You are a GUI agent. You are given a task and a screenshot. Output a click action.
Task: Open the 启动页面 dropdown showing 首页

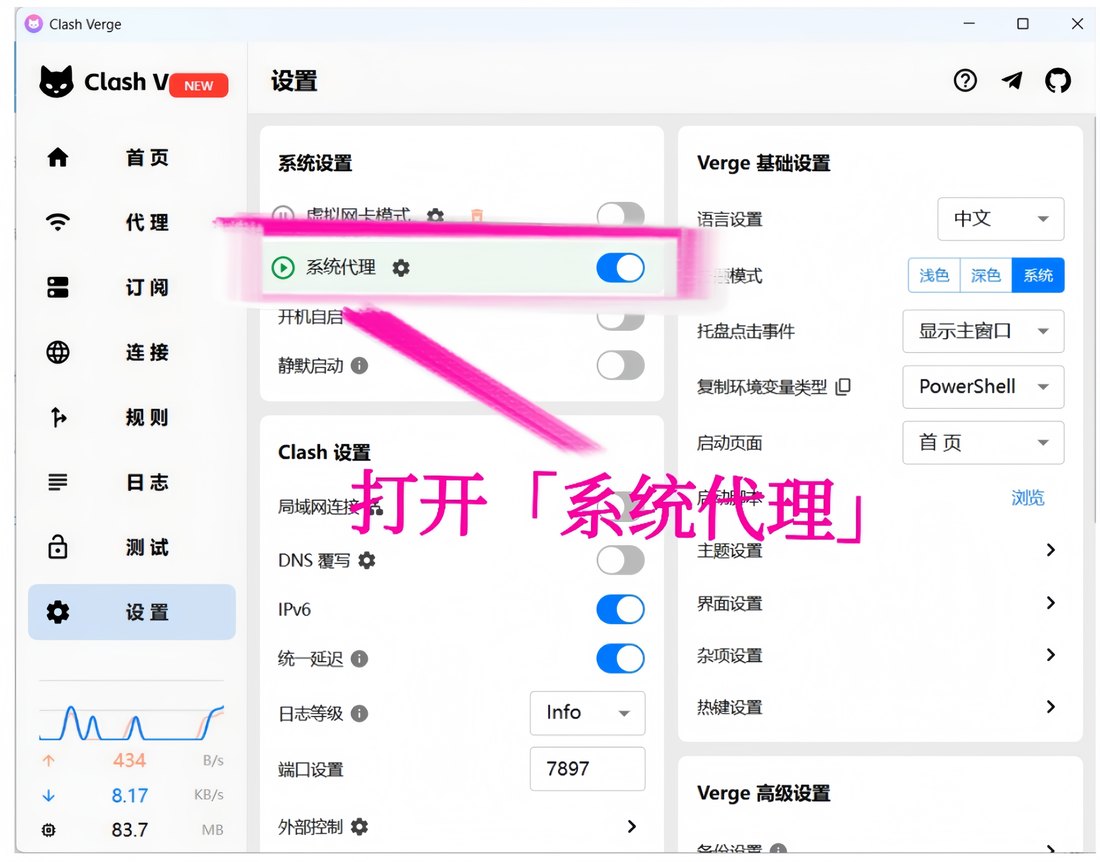pos(983,443)
